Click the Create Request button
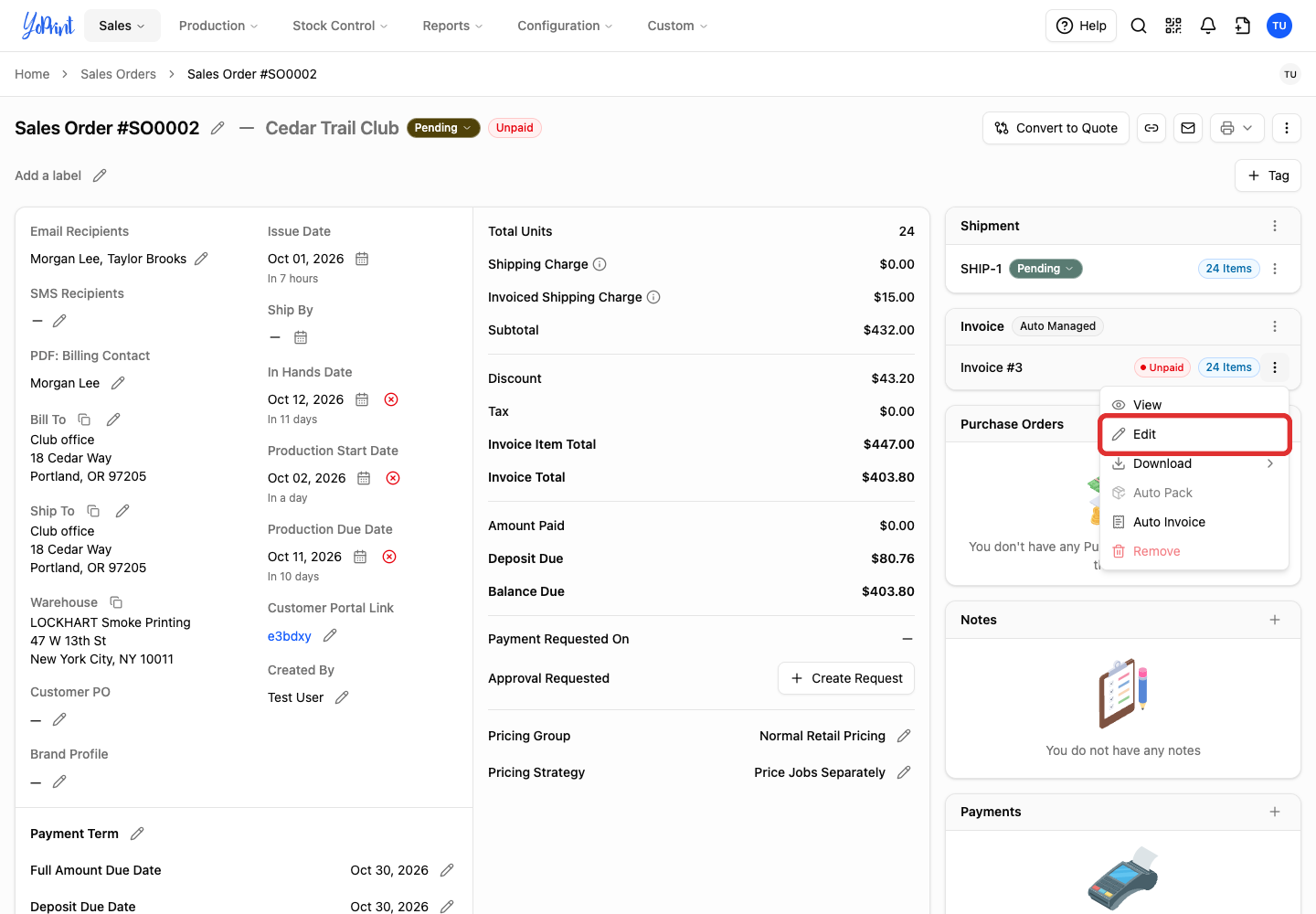This screenshot has height=914, width=1316. (x=846, y=678)
